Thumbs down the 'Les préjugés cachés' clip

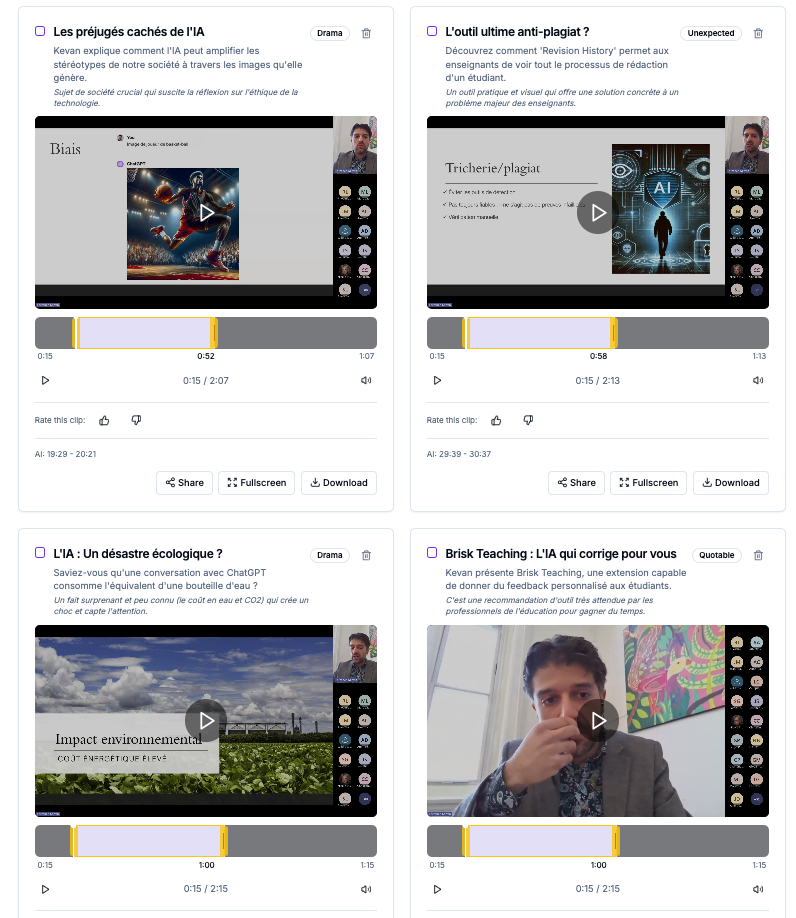(x=136, y=420)
